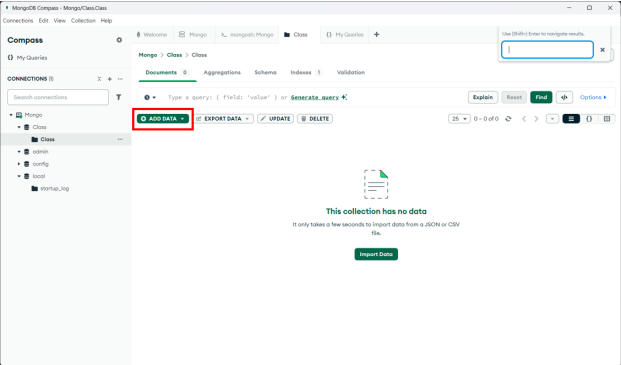The height and width of the screenshot is (365, 621).
Task: Click into the find-in-page search box
Action: pos(547,50)
